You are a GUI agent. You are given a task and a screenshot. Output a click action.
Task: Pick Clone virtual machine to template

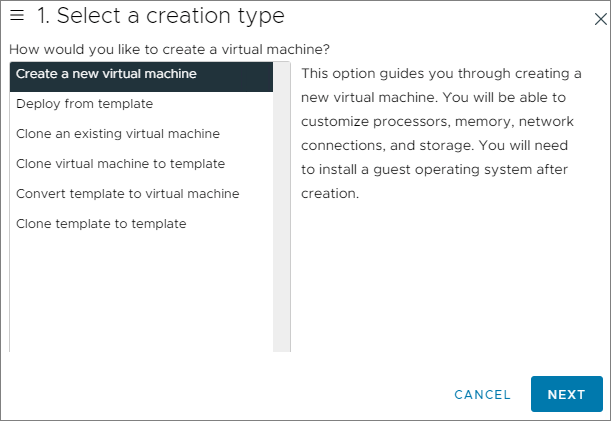[120, 164]
